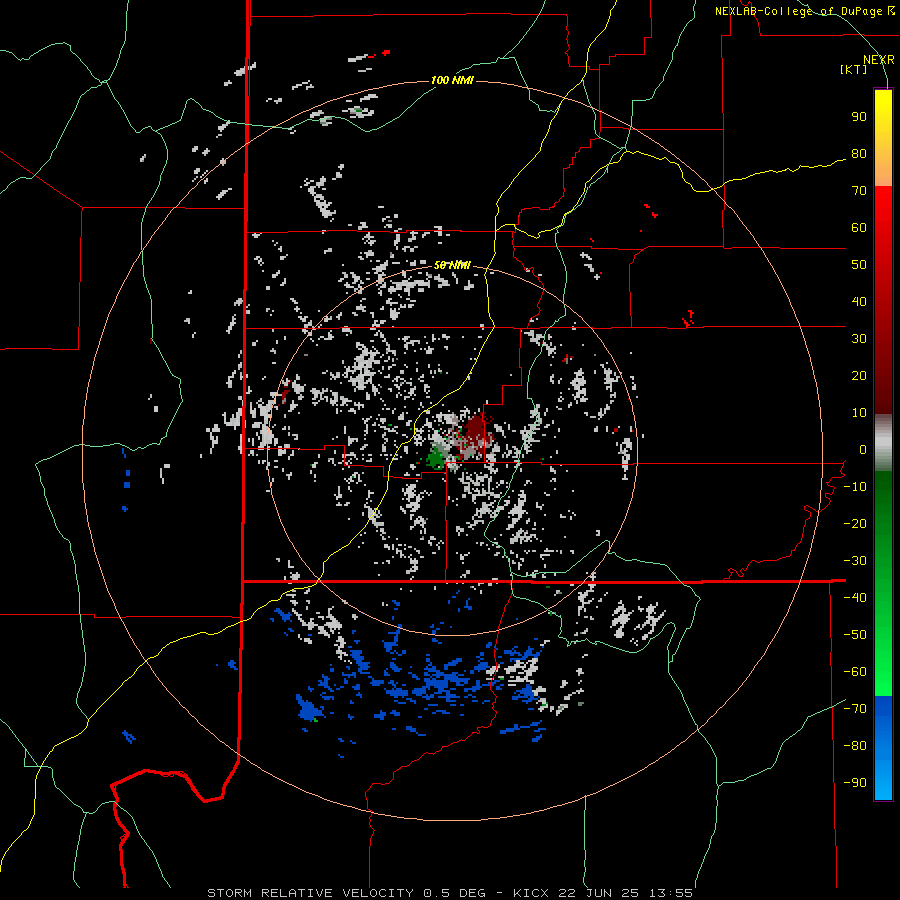This screenshot has height=900, width=900.
Task: Click the -80 tick label on the velocity scale
Action: point(855,746)
